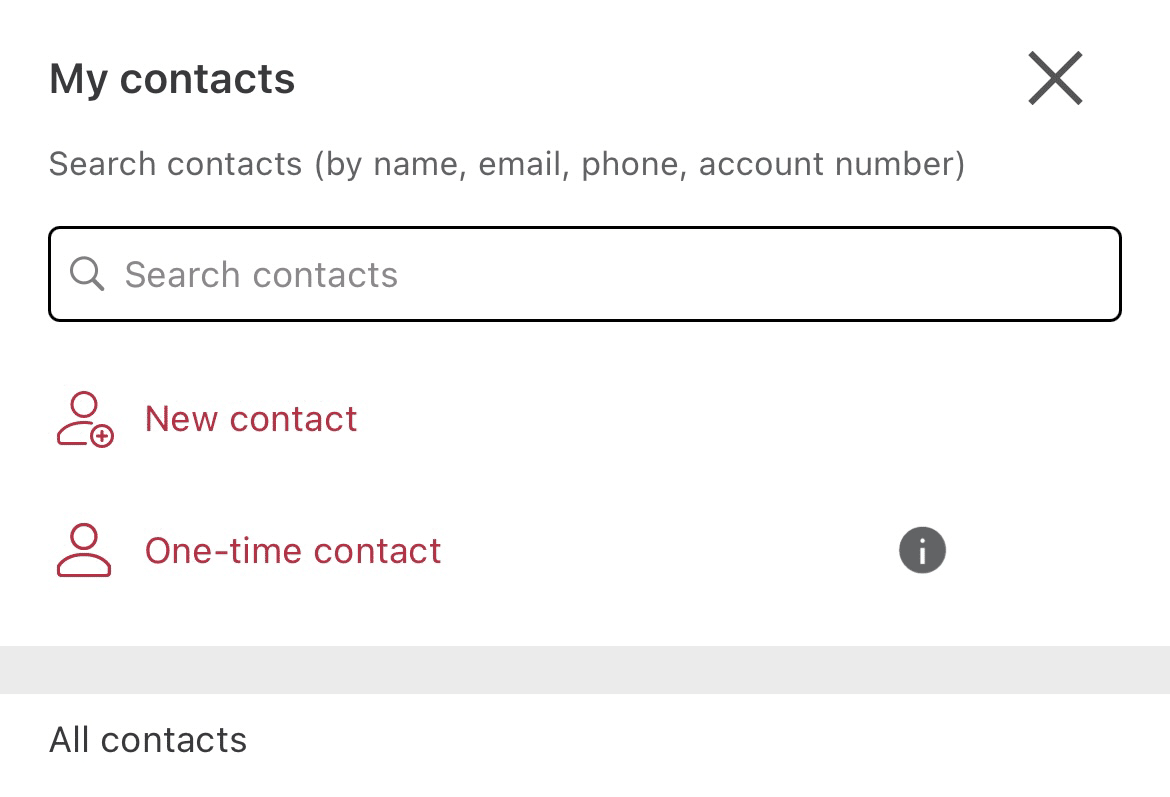Click the All contacts section header
The image size is (1170, 797).
click(148, 740)
